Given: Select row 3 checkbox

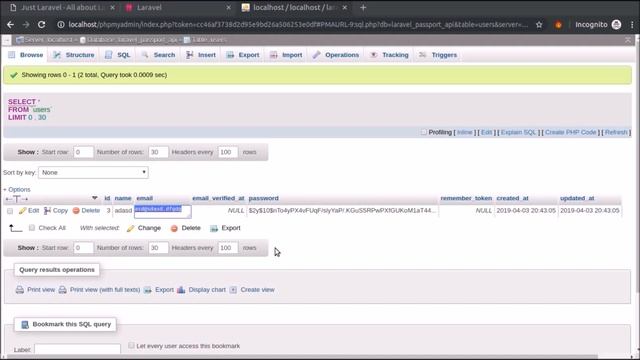Looking at the screenshot, I should pos(10,211).
